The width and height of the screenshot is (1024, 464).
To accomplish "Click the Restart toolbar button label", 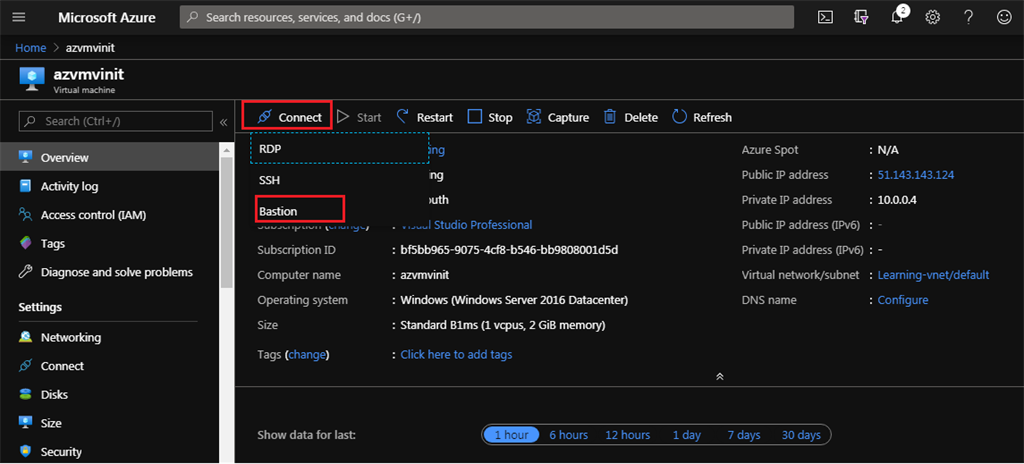I will click(434, 117).
